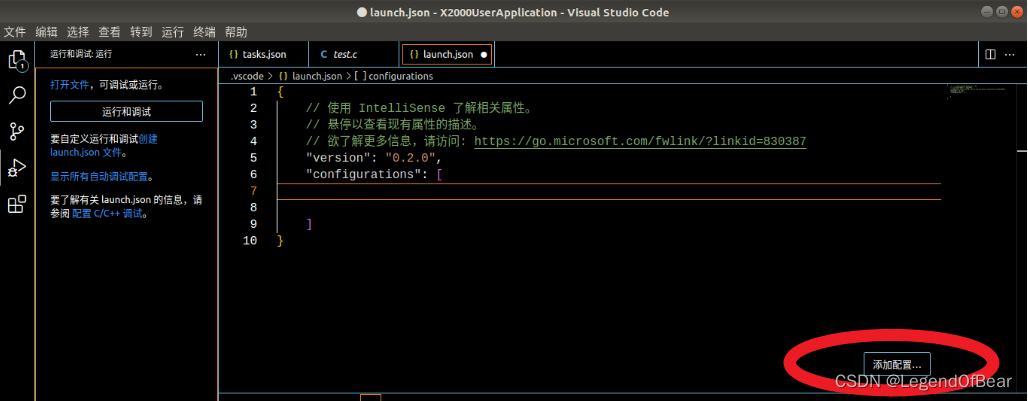Click the "0.2.0" value text
The image size is (1028, 401).
tap(411, 158)
